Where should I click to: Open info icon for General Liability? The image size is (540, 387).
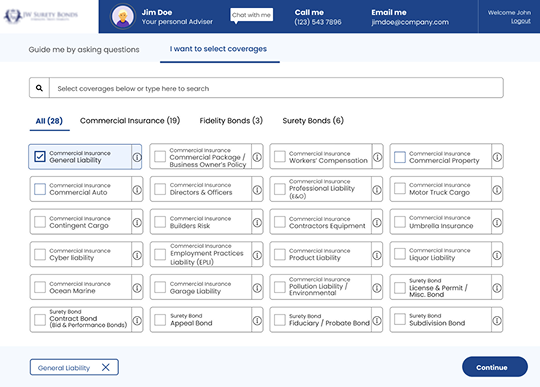point(137,157)
